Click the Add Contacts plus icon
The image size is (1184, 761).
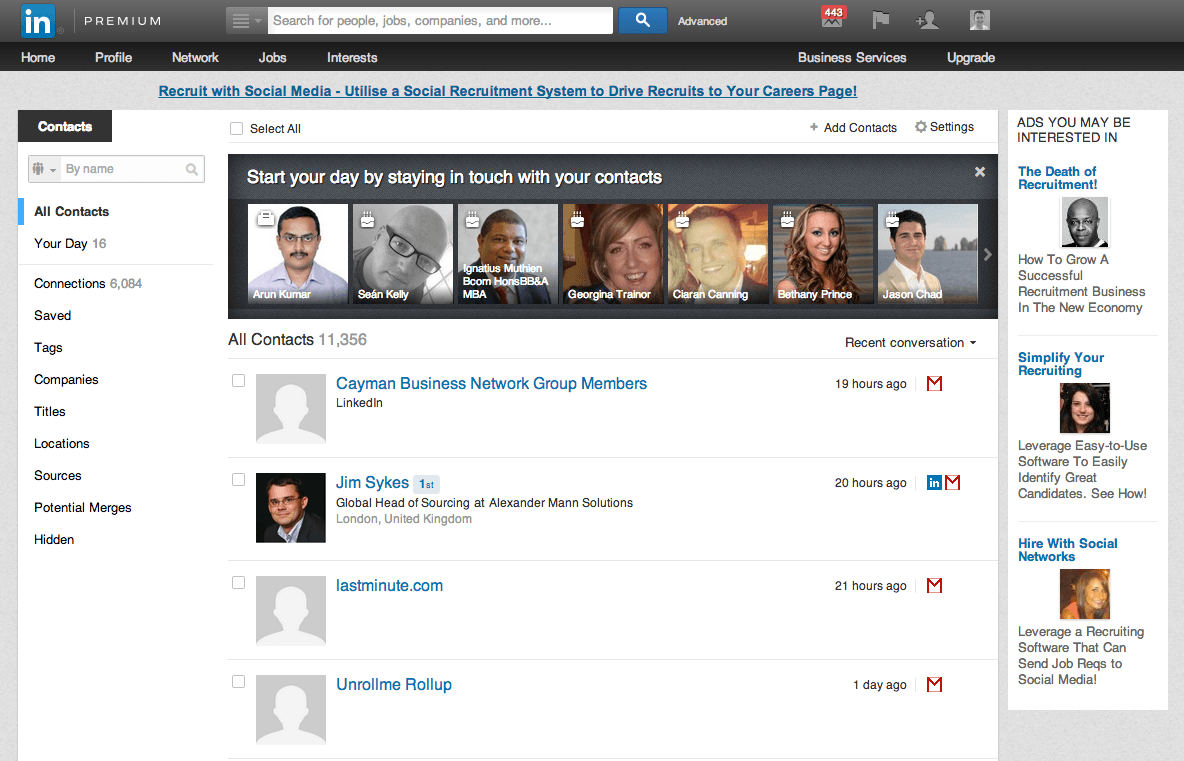click(x=814, y=127)
